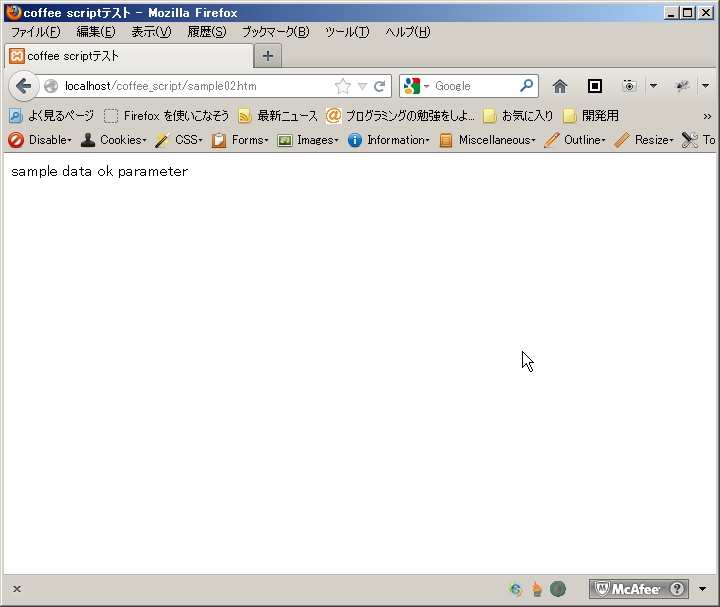Select the coffee scriptテスト tab
The image size is (720, 607).
pyautogui.click(x=129, y=56)
